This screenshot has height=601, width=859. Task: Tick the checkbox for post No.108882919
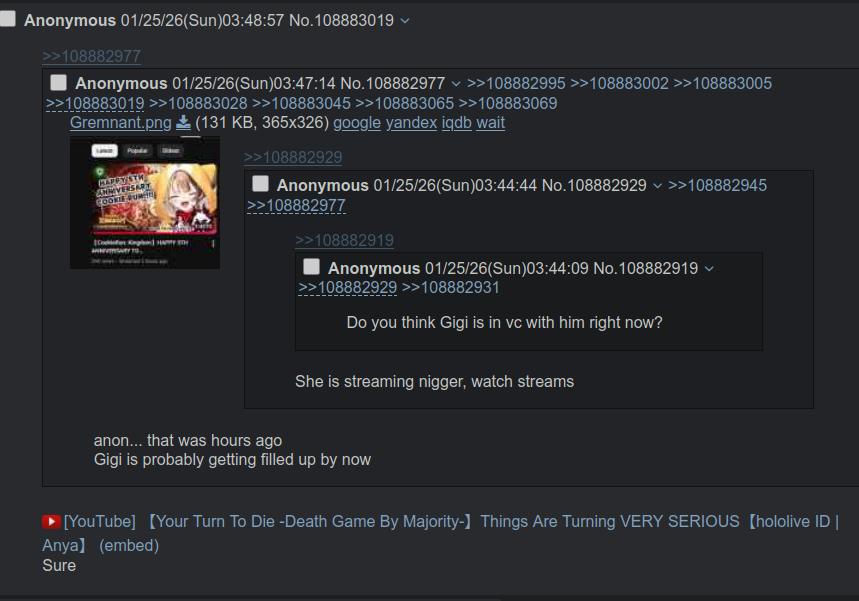click(x=311, y=267)
